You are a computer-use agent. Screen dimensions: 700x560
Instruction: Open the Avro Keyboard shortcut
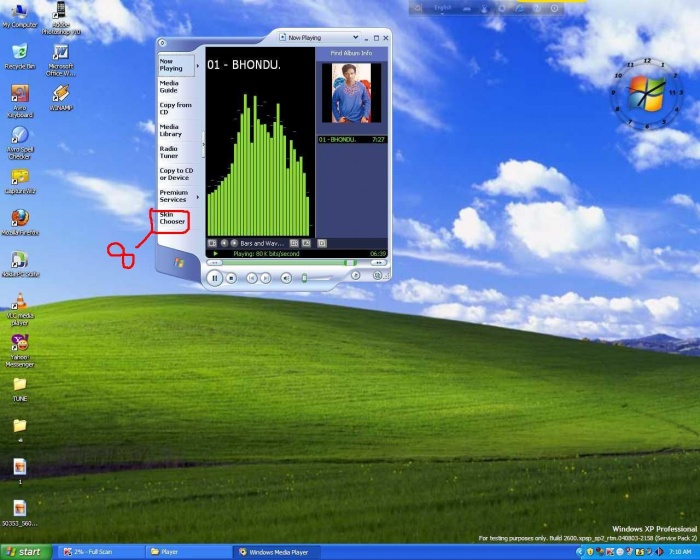point(20,101)
